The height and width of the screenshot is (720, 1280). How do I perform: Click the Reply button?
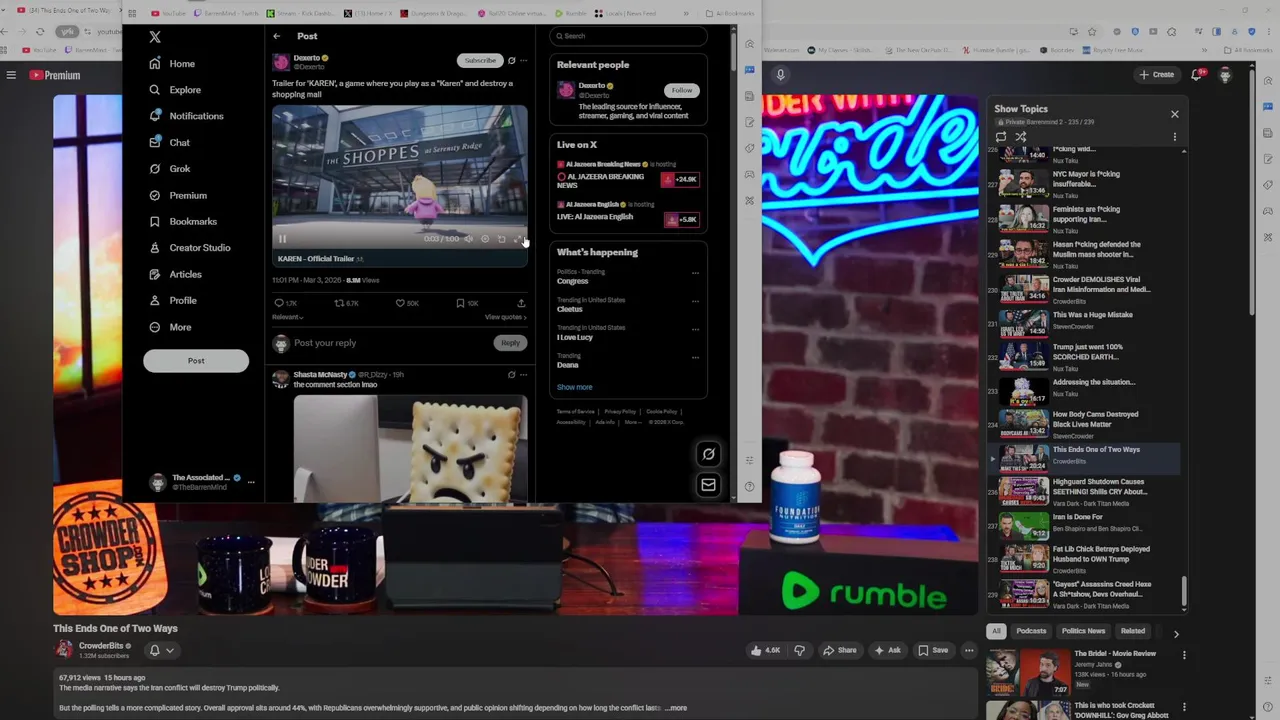click(510, 343)
